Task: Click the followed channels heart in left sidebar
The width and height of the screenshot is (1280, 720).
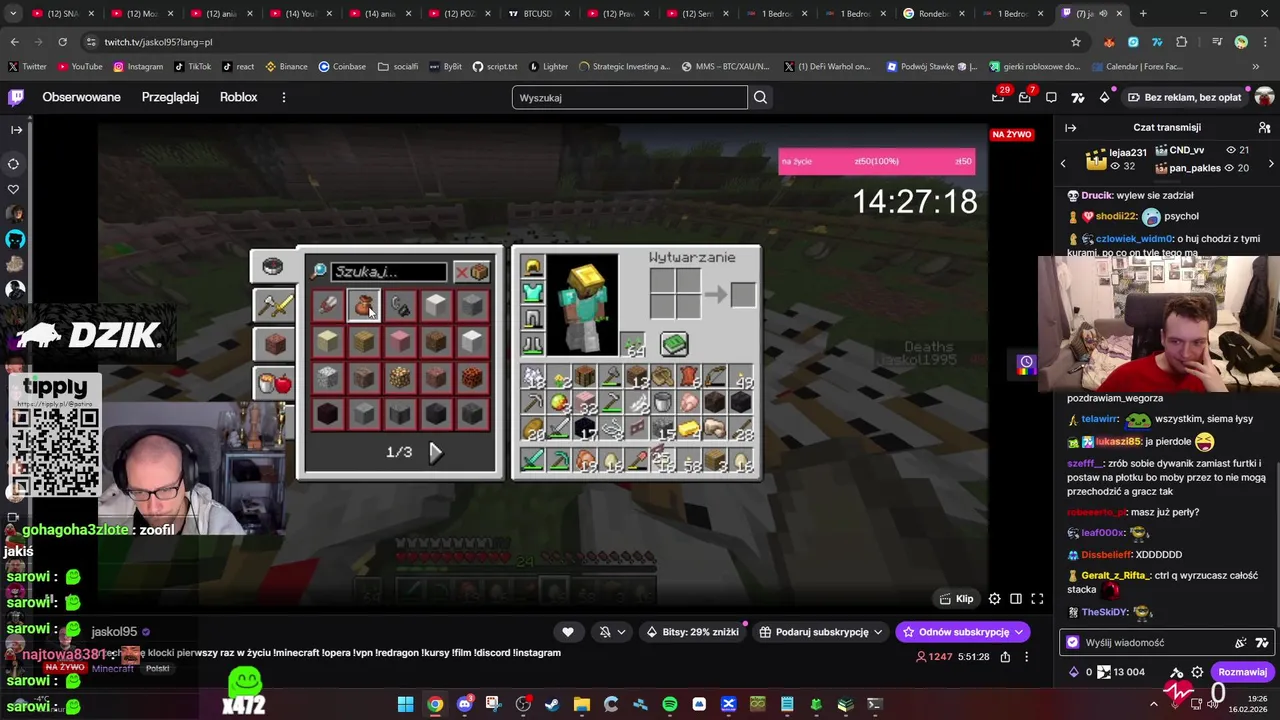Action: pyautogui.click(x=14, y=189)
